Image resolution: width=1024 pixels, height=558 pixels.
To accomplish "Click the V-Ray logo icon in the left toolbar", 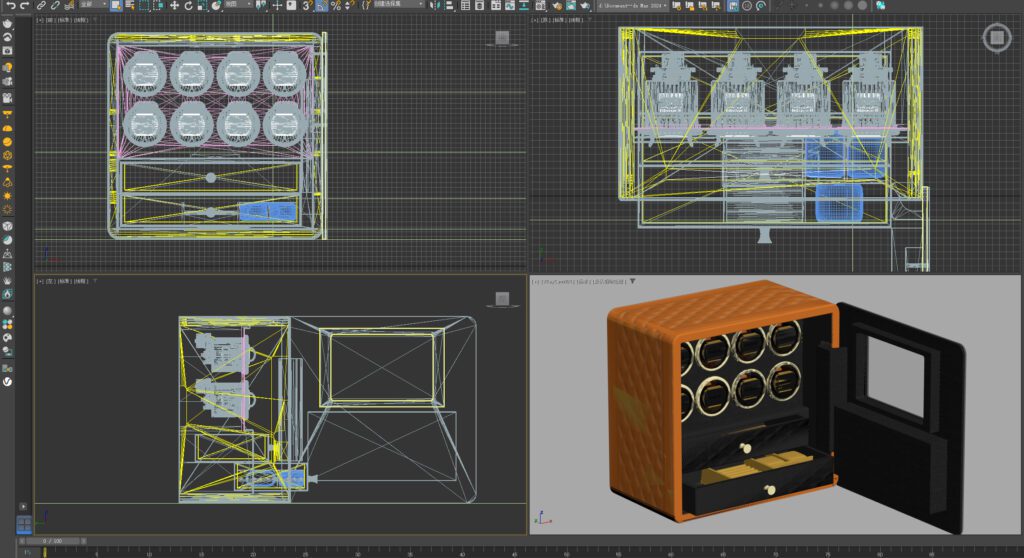I will pyautogui.click(x=7, y=380).
